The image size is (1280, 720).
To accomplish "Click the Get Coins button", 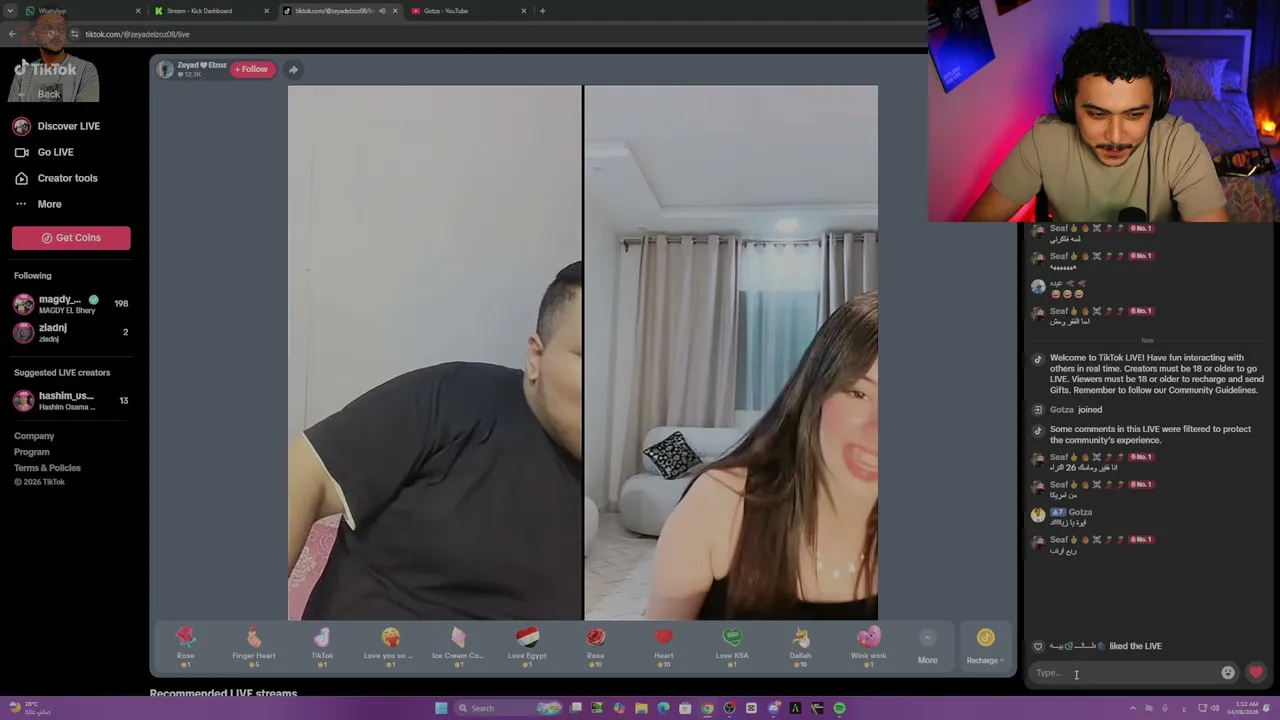I will [x=71, y=238].
